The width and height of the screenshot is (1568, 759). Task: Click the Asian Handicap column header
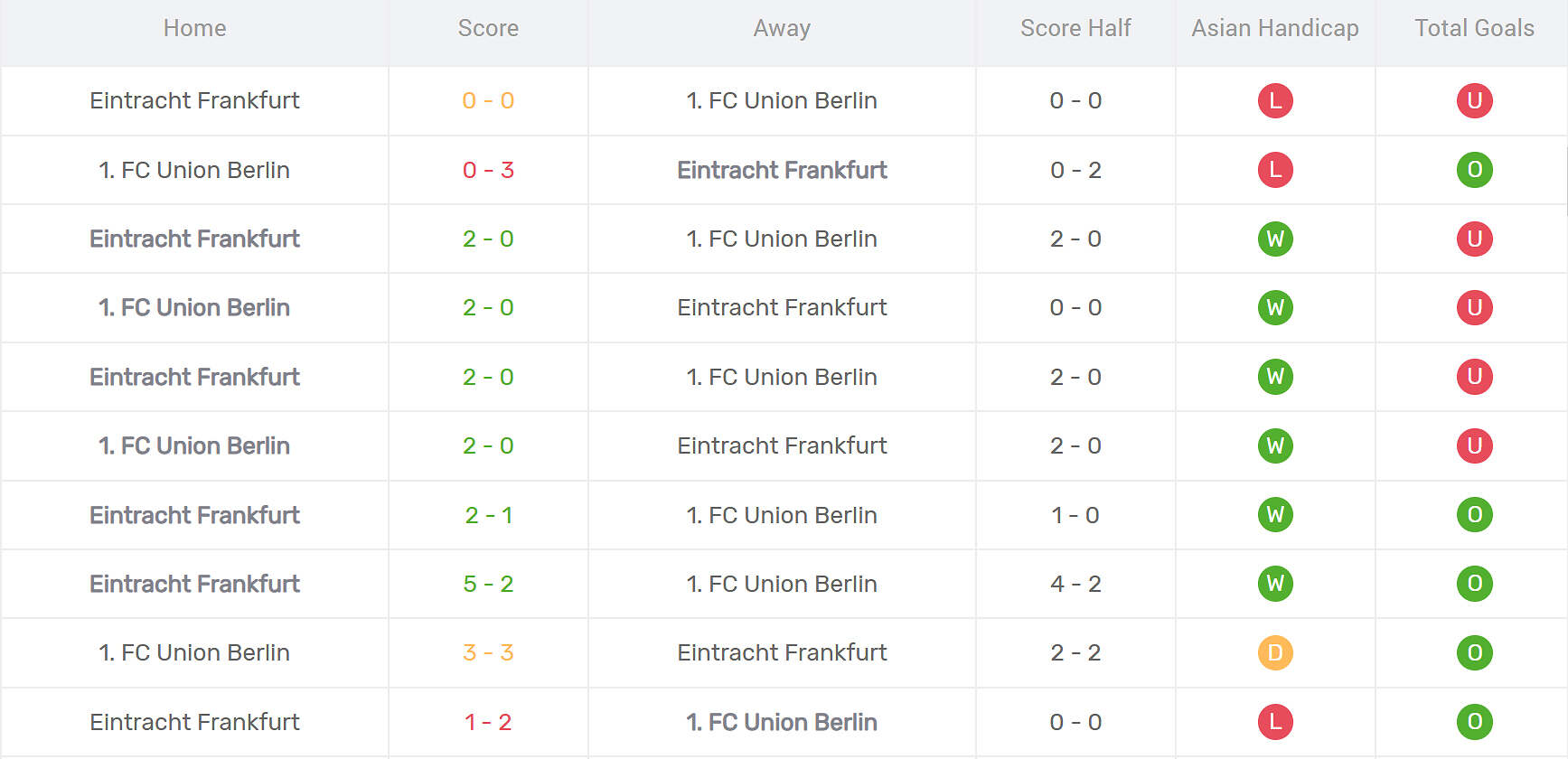[1274, 28]
